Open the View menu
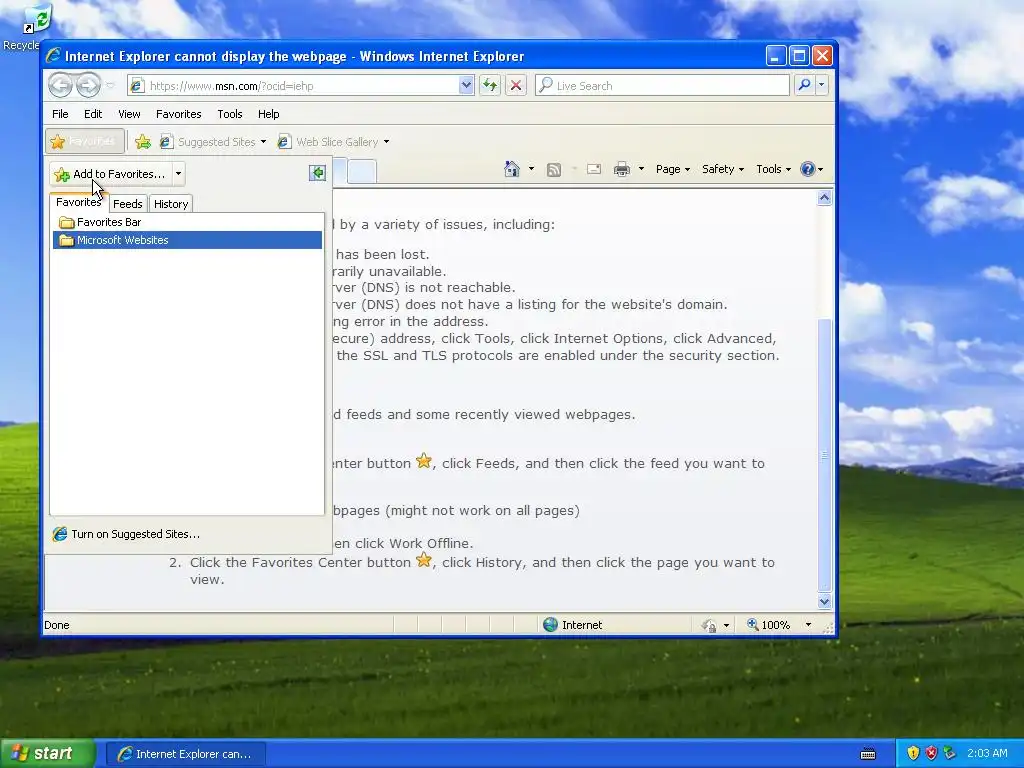The width and height of the screenshot is (1024, 768). tap(129, 114)
